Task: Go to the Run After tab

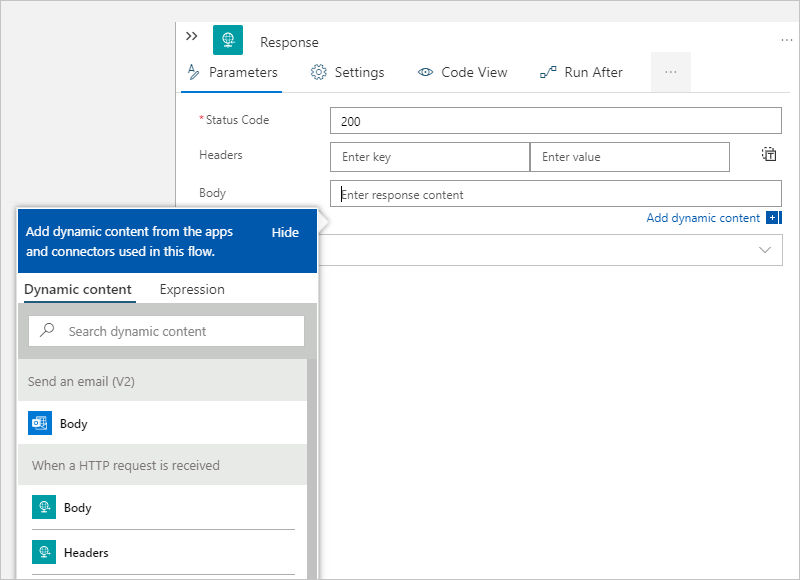Action: click(x=581, y=72)
